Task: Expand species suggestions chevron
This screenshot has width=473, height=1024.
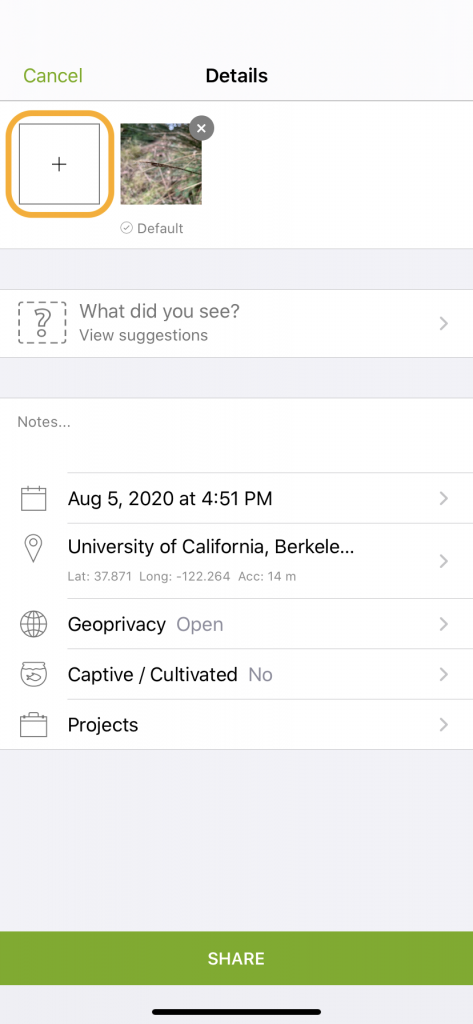Action: [x=444, y=323]
